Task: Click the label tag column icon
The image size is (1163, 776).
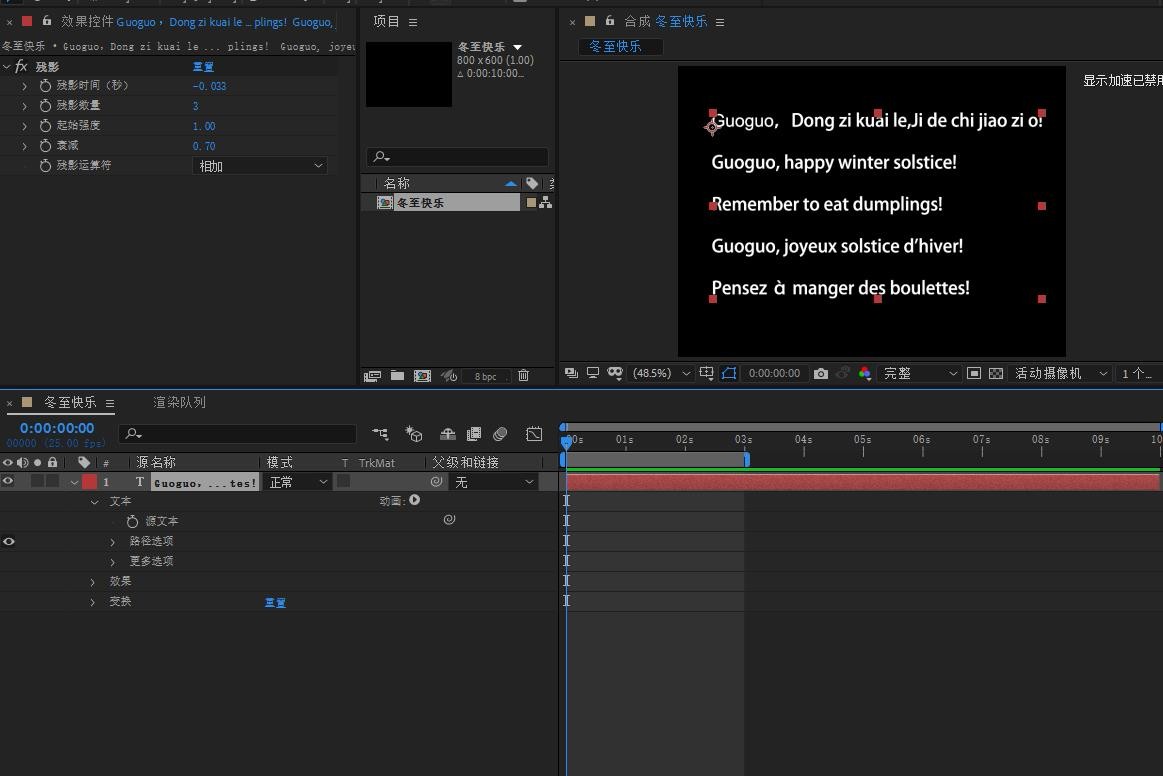Action: pos(84,462)
